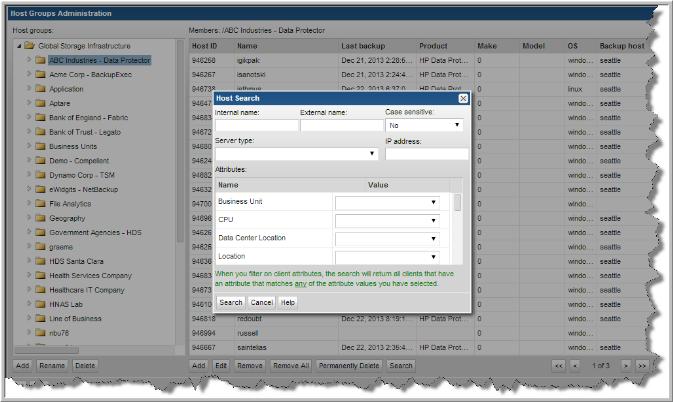
Task: Click the next page arrow
Action: [625, 366]
